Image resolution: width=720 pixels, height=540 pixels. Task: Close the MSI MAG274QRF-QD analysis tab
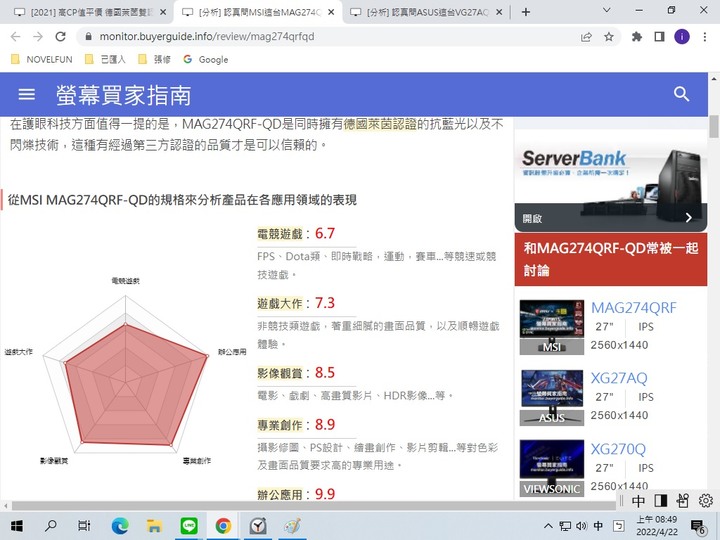[x=331, y=12]
